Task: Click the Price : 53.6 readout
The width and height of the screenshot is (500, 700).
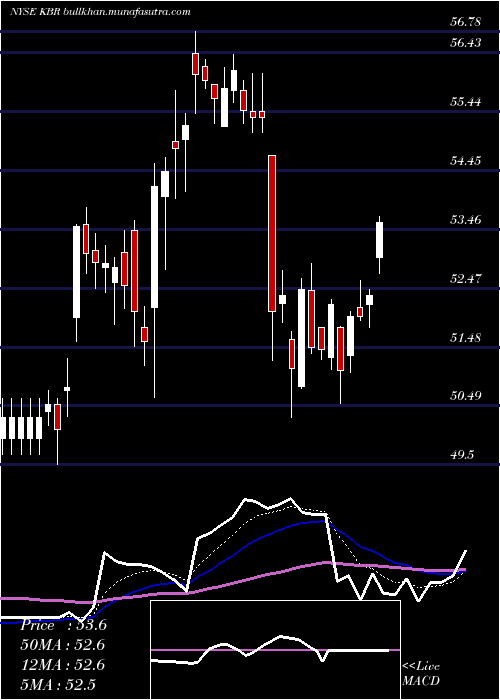Action: 63,625
